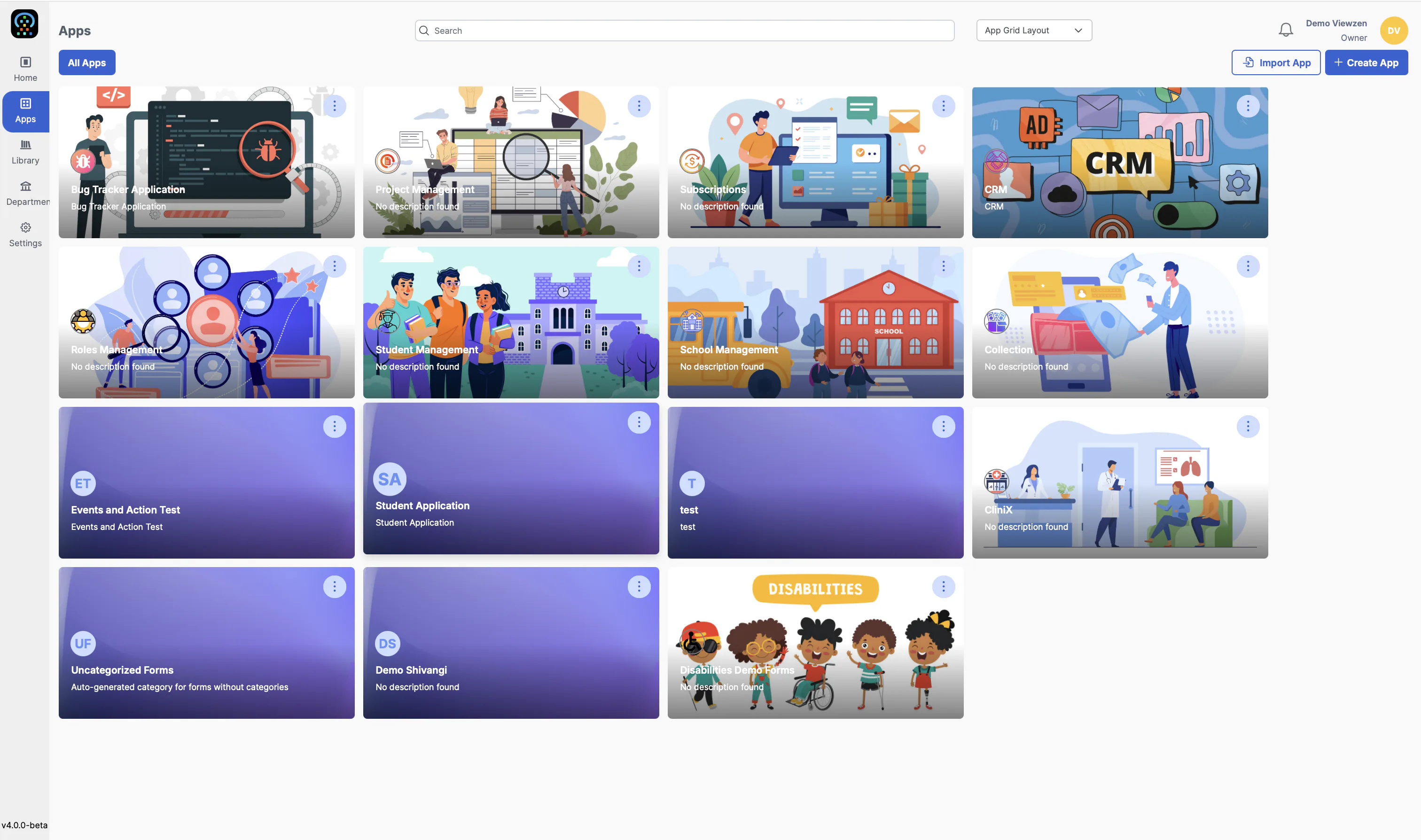Select the All Apps tab
This screenshot has height=840, width=1421.
[86, 63]
